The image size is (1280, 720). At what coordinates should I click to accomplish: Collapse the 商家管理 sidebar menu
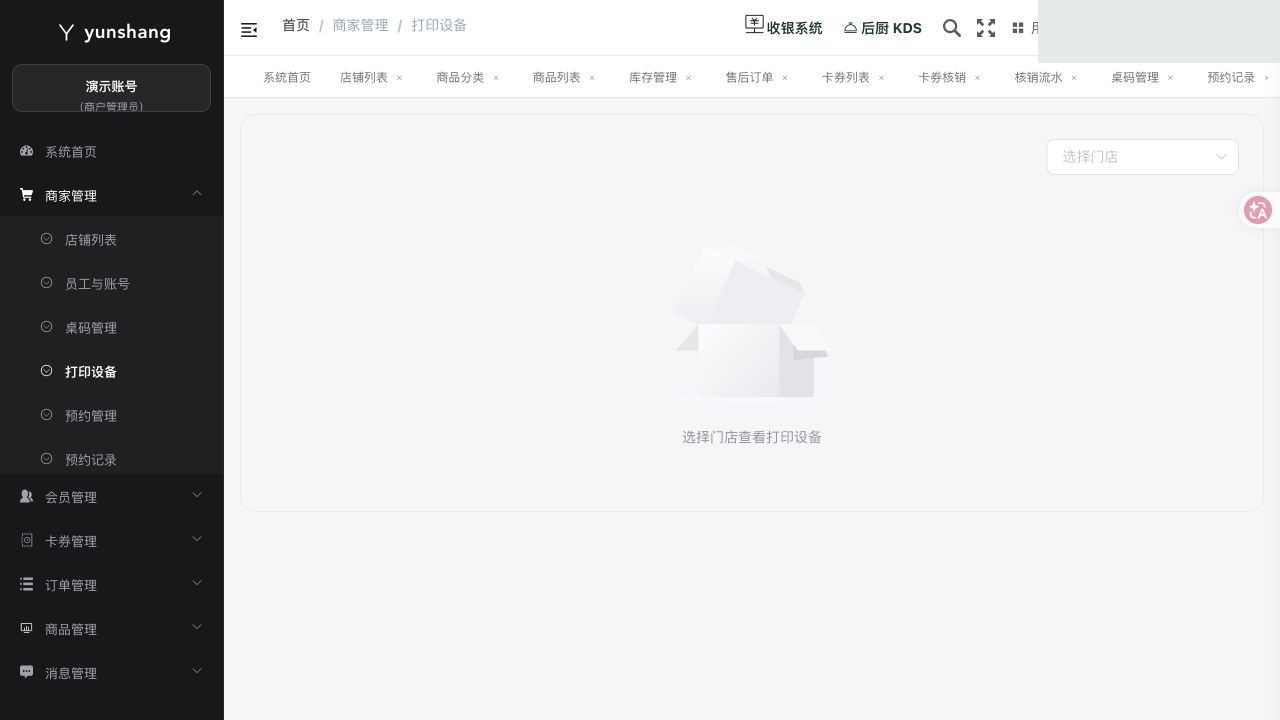click(111, 196)
